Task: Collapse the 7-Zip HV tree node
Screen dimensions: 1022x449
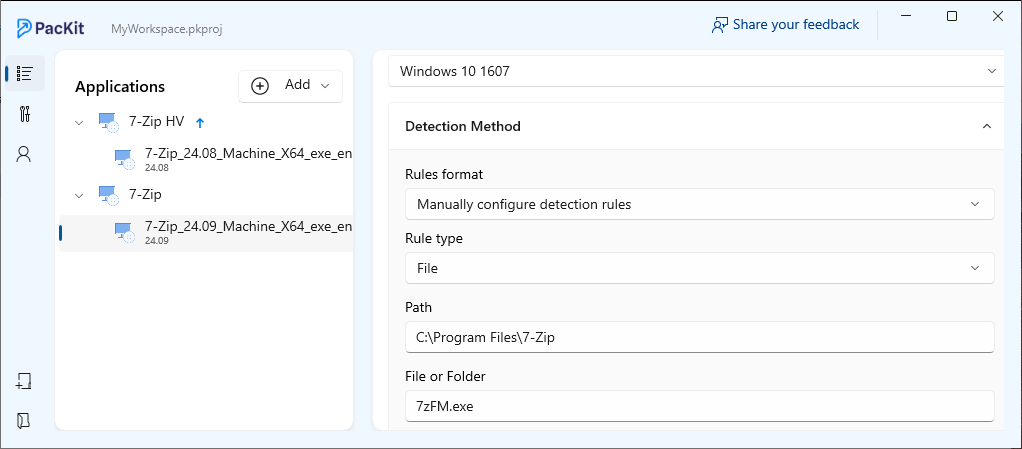Action: click(80, 123)
